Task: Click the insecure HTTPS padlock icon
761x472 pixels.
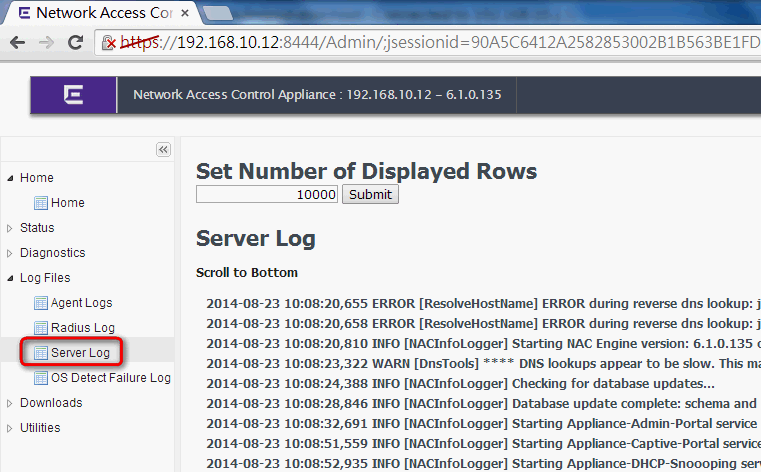Action: tap(109, 43)
